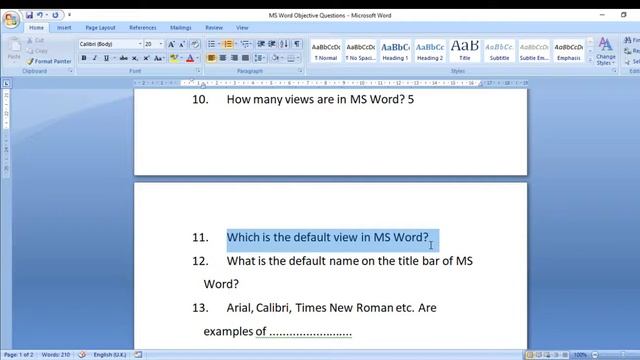Toggle subscript formatting

(135, 58)
